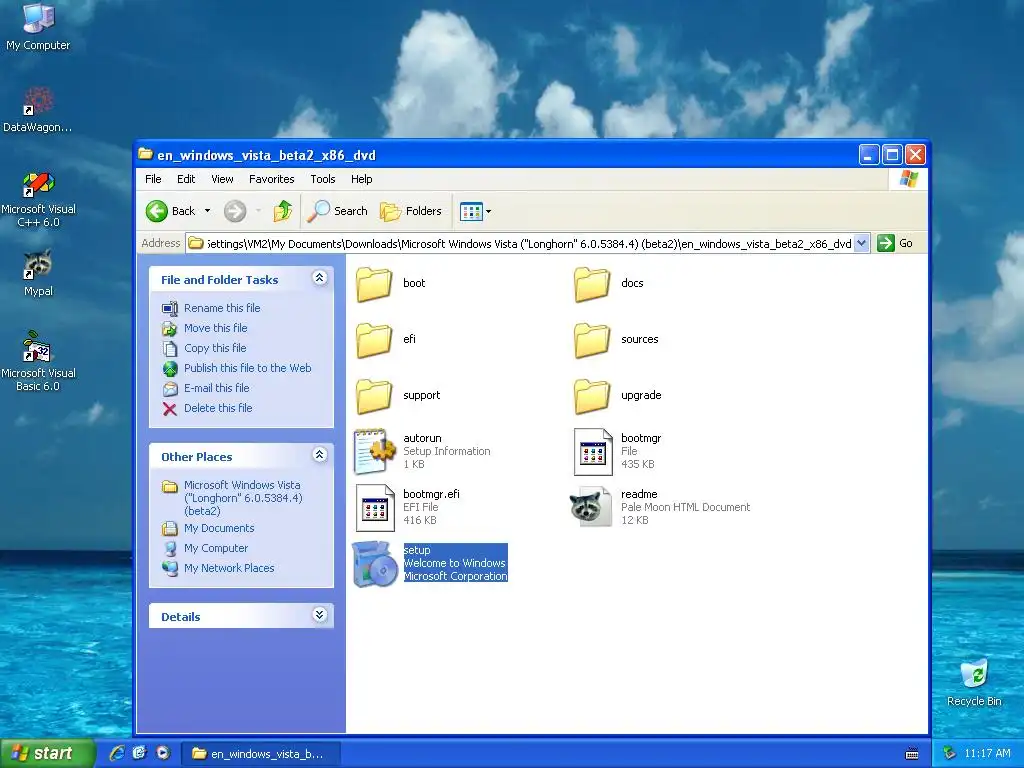Click Rename this file link
The width and height of the screenshot is (1024, 768).
pos(222,308)
